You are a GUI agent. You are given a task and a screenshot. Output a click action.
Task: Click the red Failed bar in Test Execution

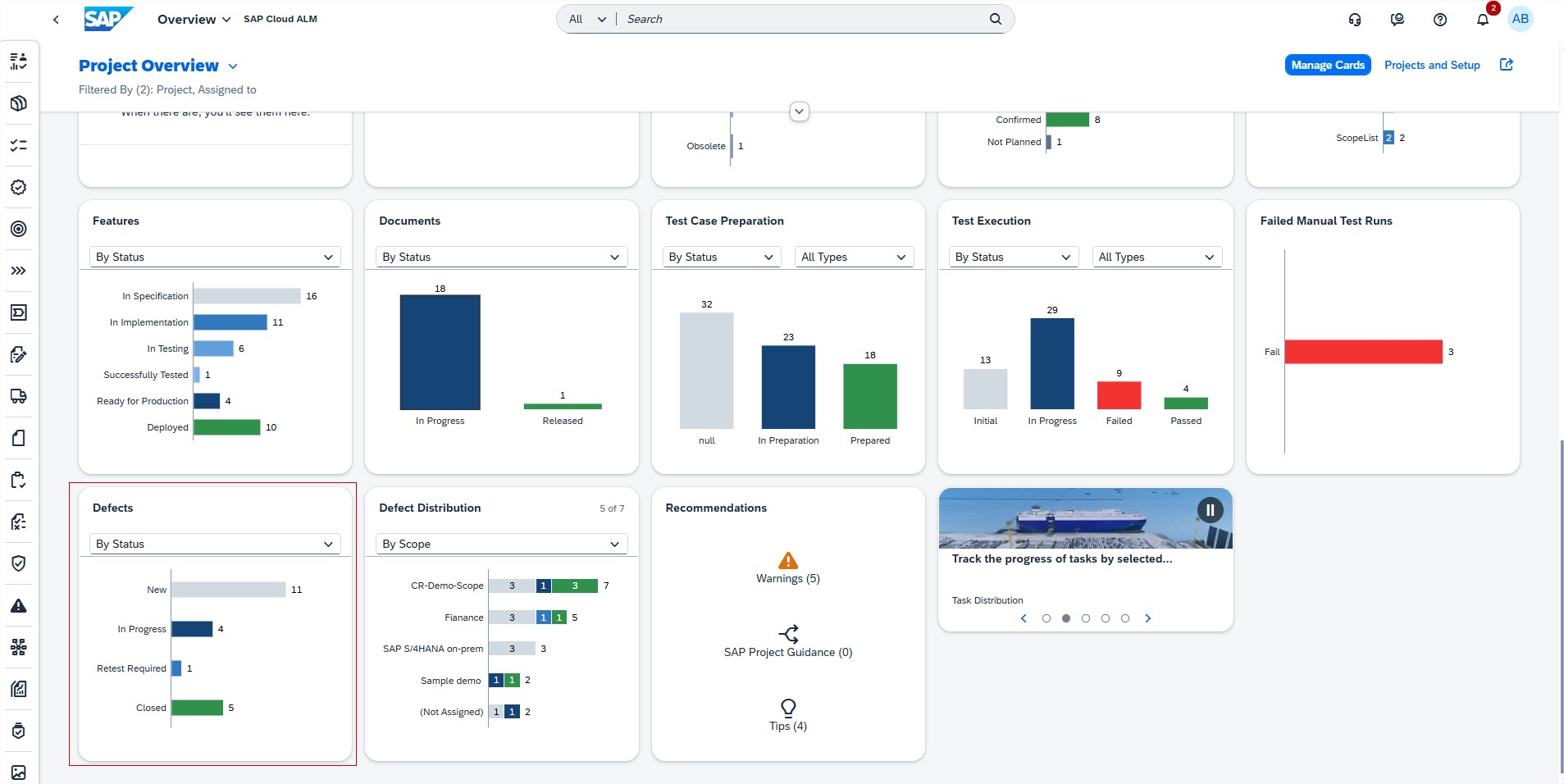click(x=1119, y=395)
